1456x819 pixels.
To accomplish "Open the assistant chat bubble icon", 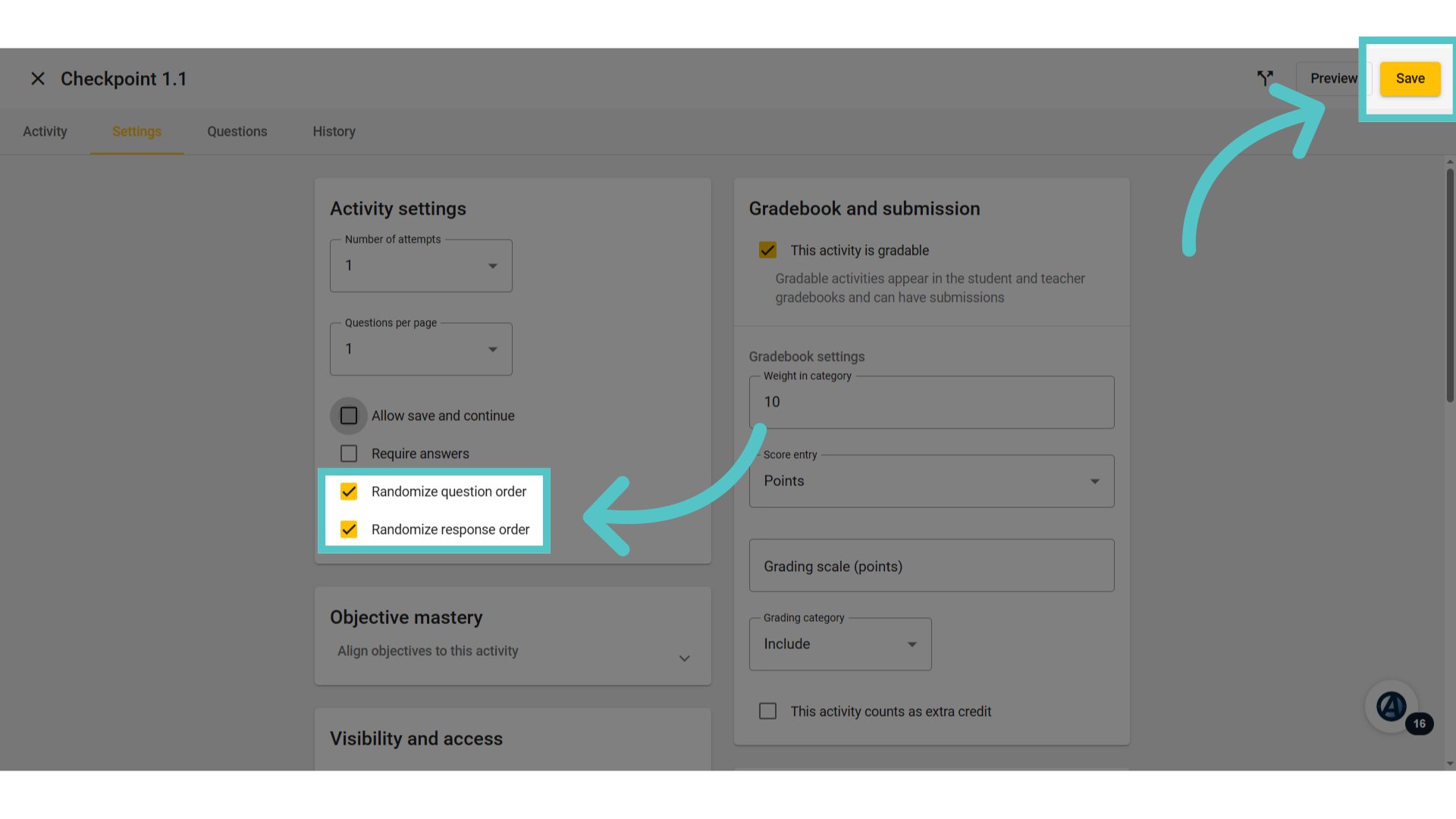I will click(1391, 706).
